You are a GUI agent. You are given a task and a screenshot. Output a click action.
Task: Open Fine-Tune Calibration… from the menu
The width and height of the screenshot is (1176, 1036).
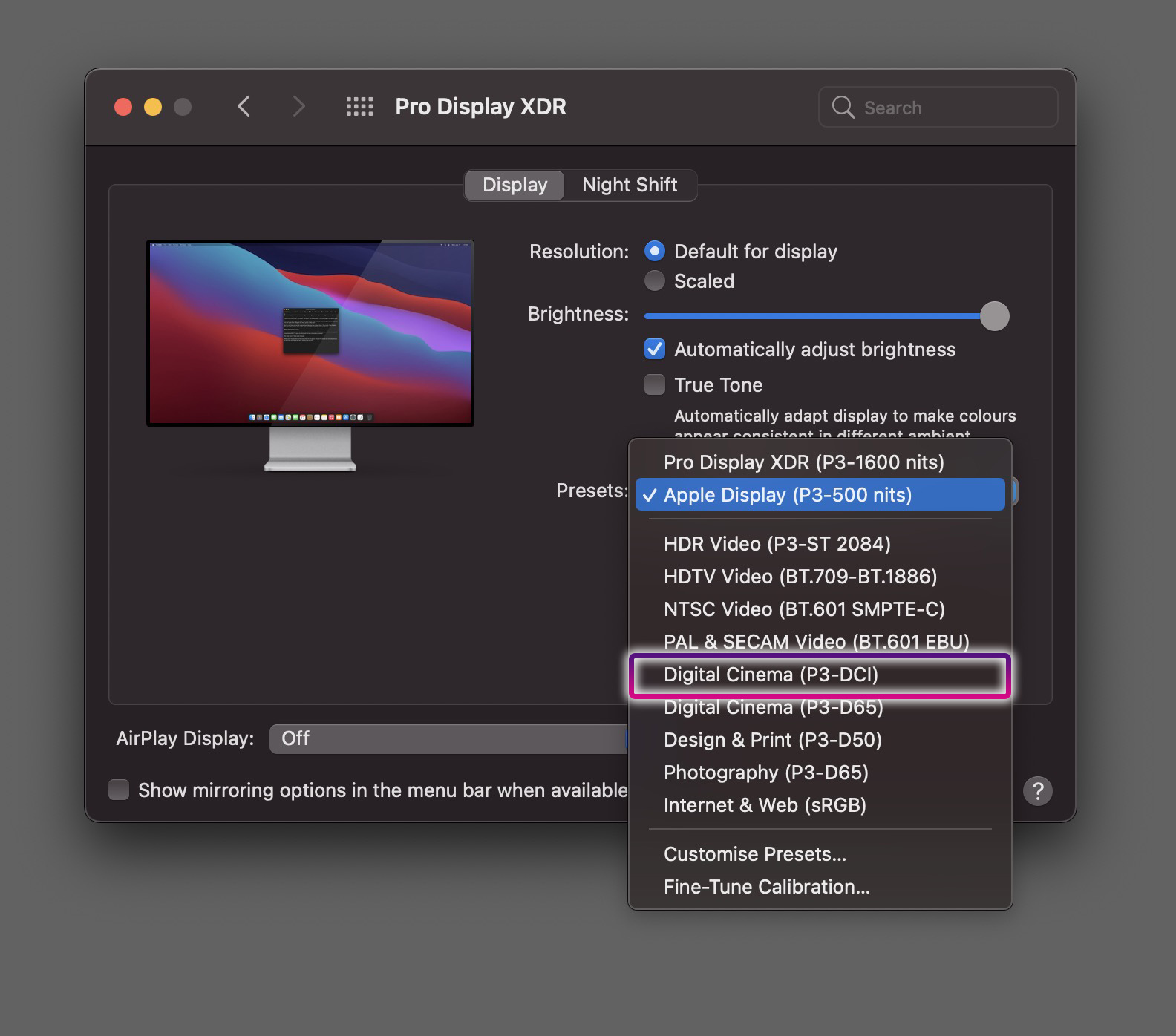pyautogui.click(x=820, y=887)
